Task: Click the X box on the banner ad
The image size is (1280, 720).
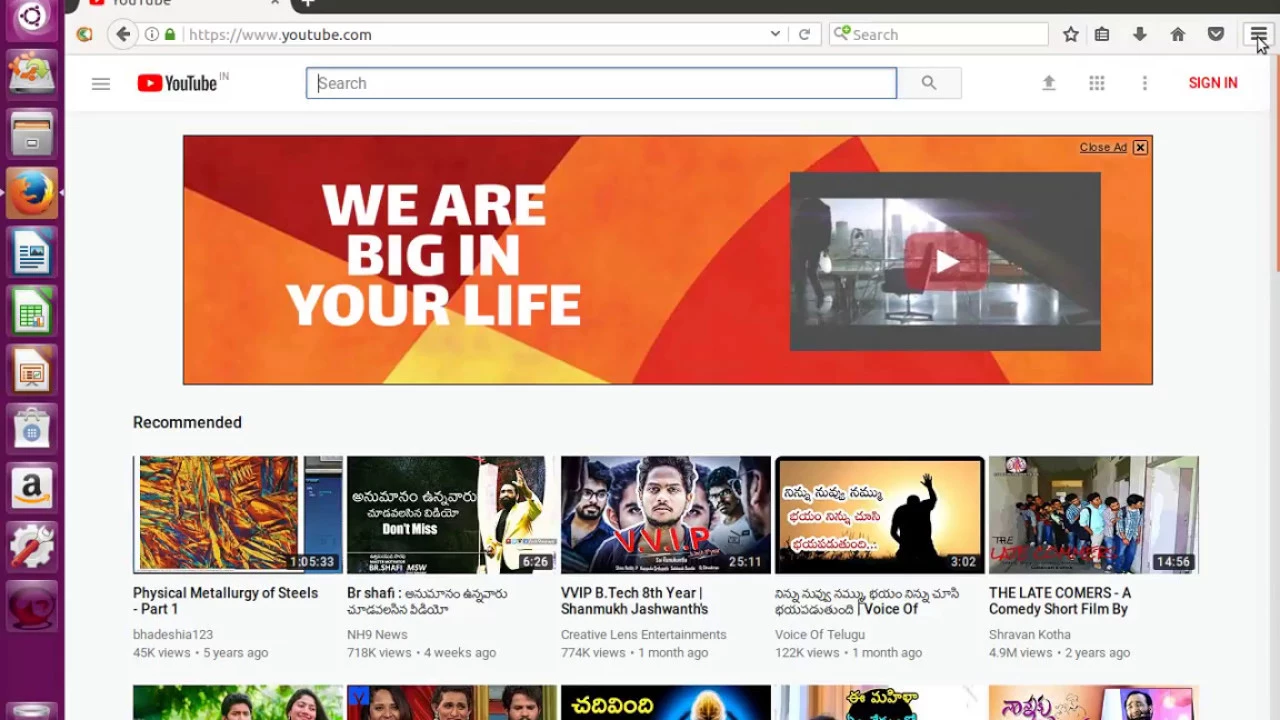Action: [1140, 147]
